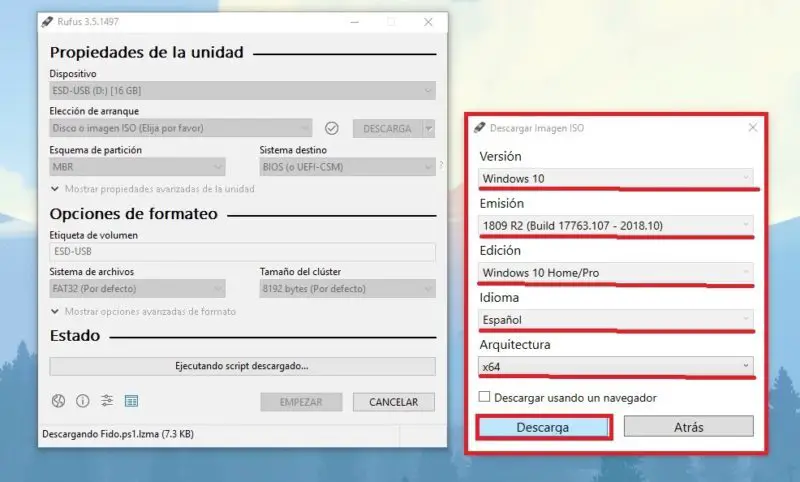Open the Sistema destino BIOS dropdown
This screenshot has width=800, height=482.
click(347, 167)
